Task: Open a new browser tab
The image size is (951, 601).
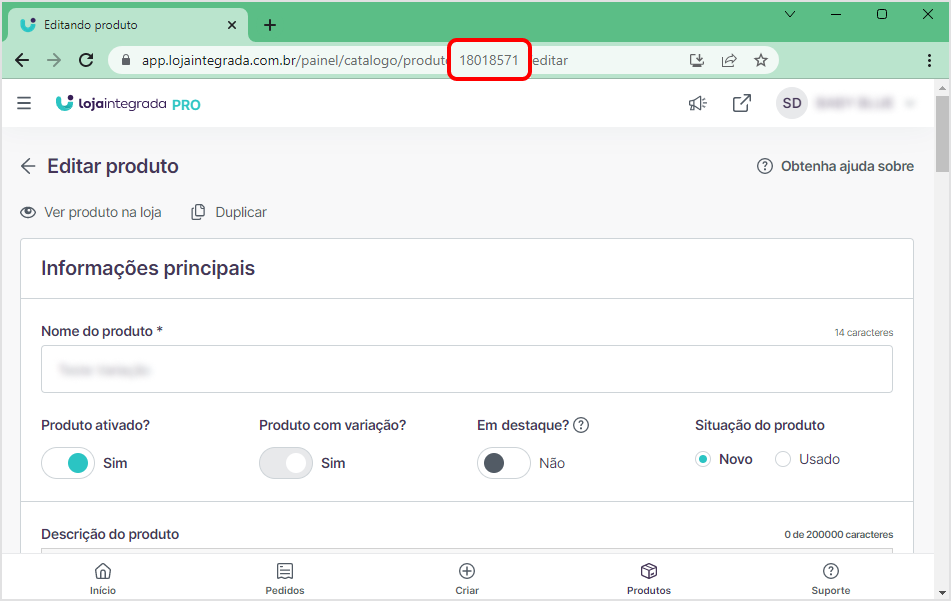Action: [x=270, y=25]
